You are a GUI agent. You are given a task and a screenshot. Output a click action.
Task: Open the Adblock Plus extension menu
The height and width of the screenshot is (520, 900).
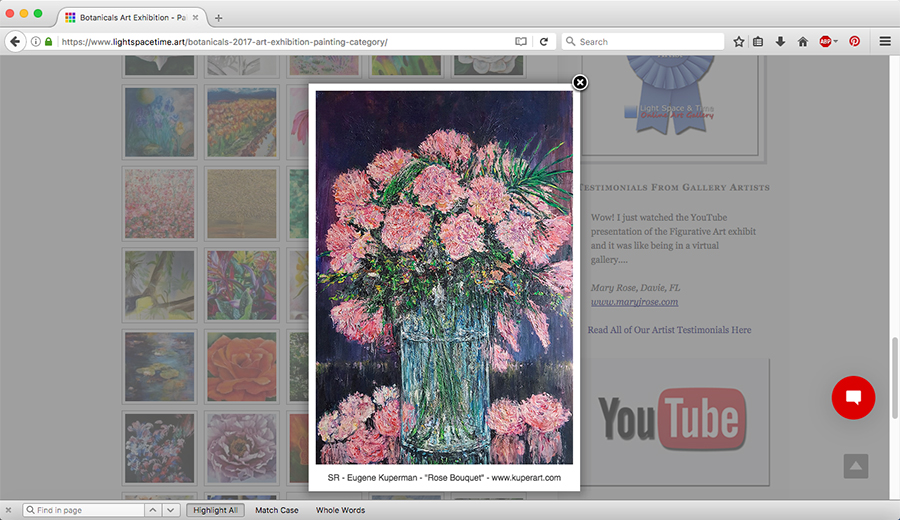click(828, 41)
